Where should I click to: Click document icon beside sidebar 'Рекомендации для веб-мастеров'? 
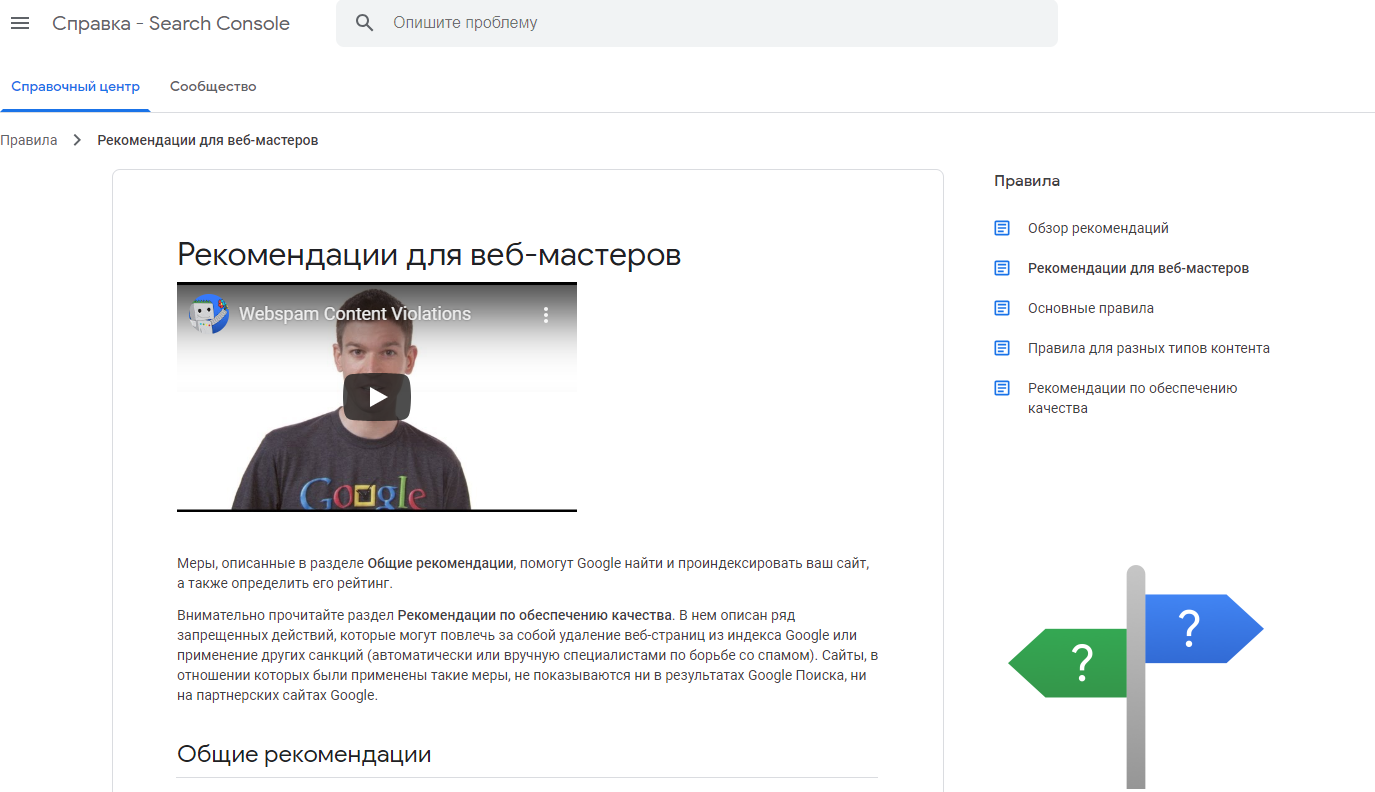point(1002,268)
